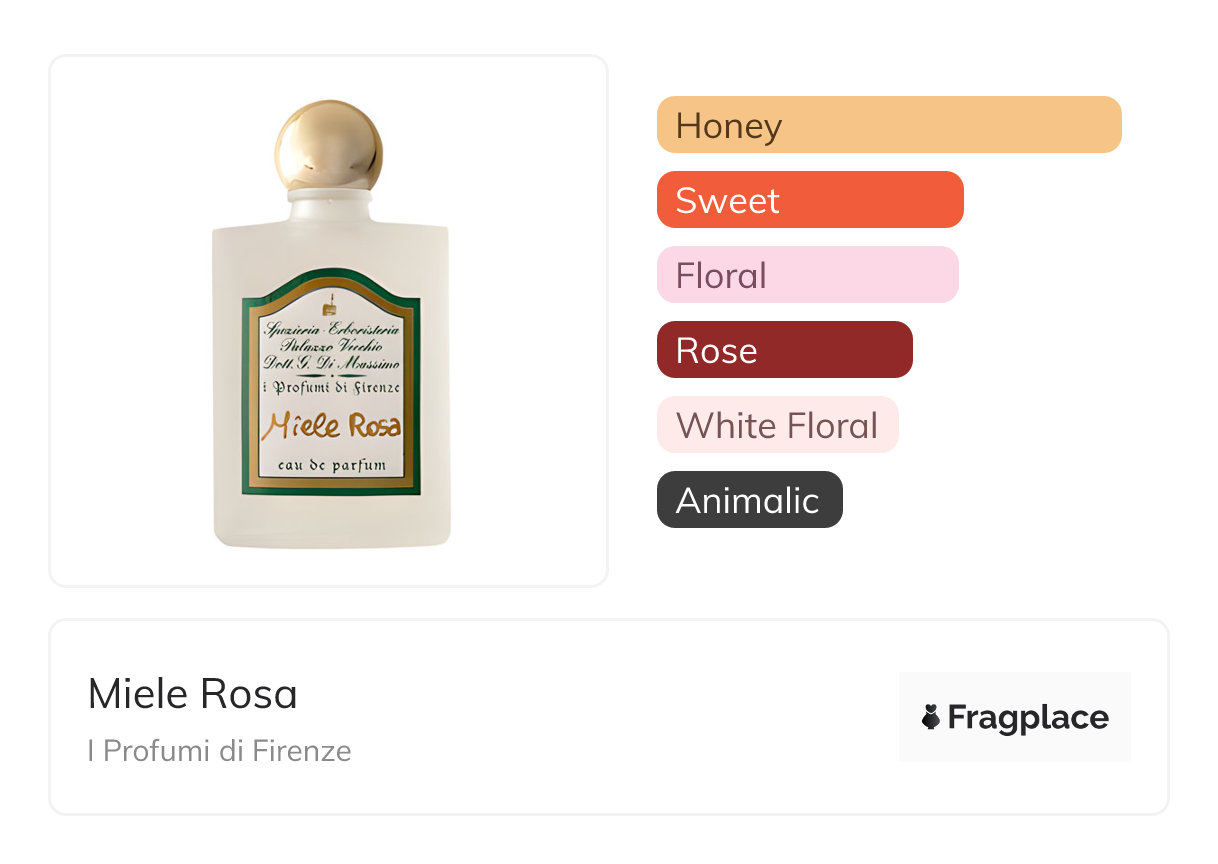
Task: Select the Honey accord bar
Action: pyautogui.click(x=888, y=125)
